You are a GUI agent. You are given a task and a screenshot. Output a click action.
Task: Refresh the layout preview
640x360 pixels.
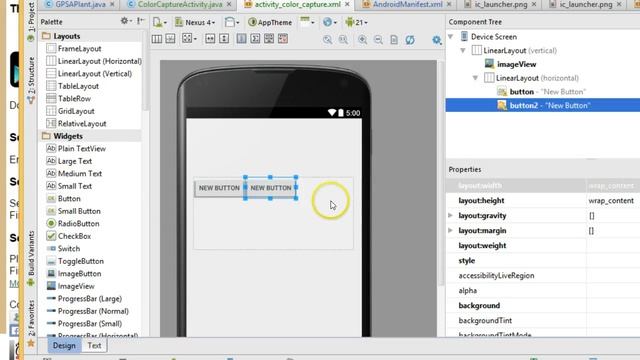click(410, 40)
